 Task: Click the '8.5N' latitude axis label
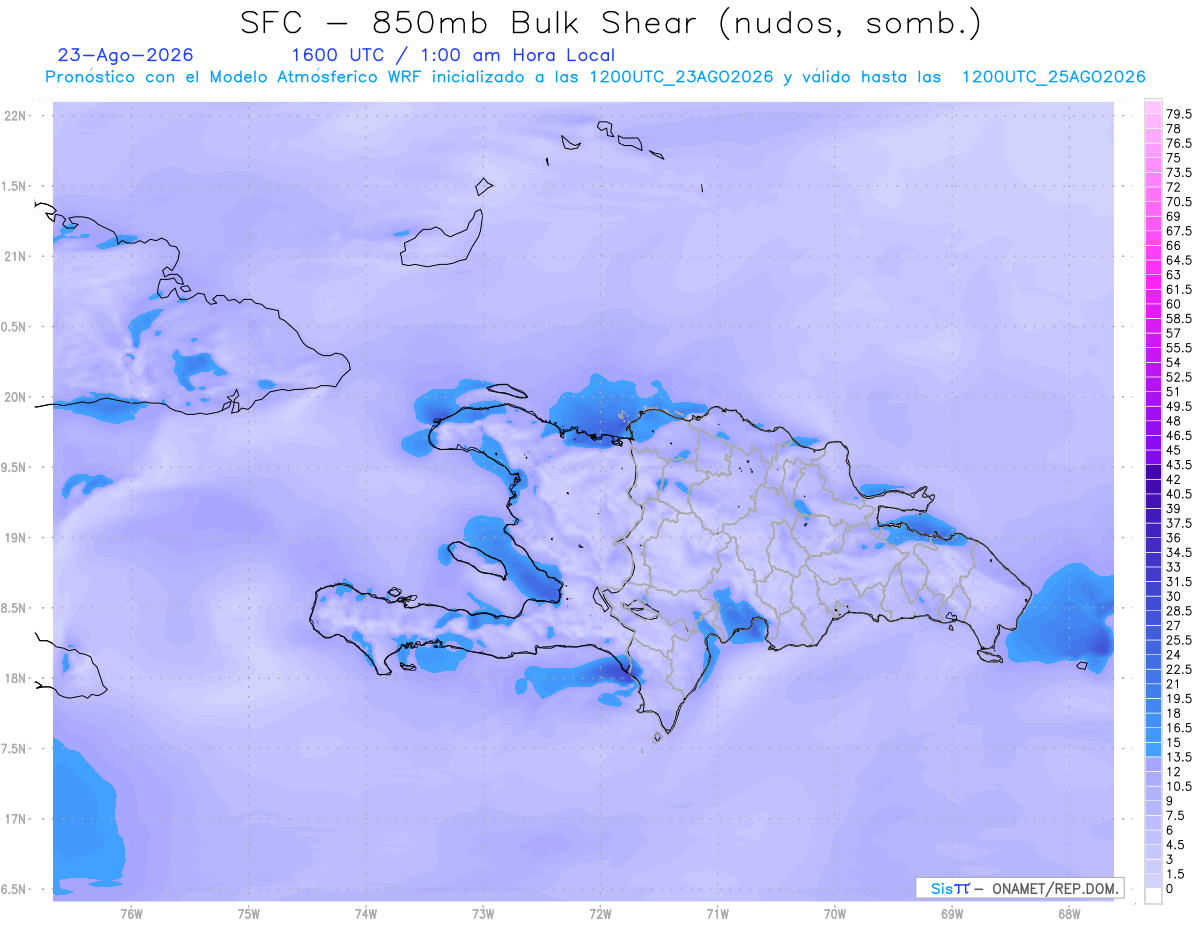(x=15, y=608)
